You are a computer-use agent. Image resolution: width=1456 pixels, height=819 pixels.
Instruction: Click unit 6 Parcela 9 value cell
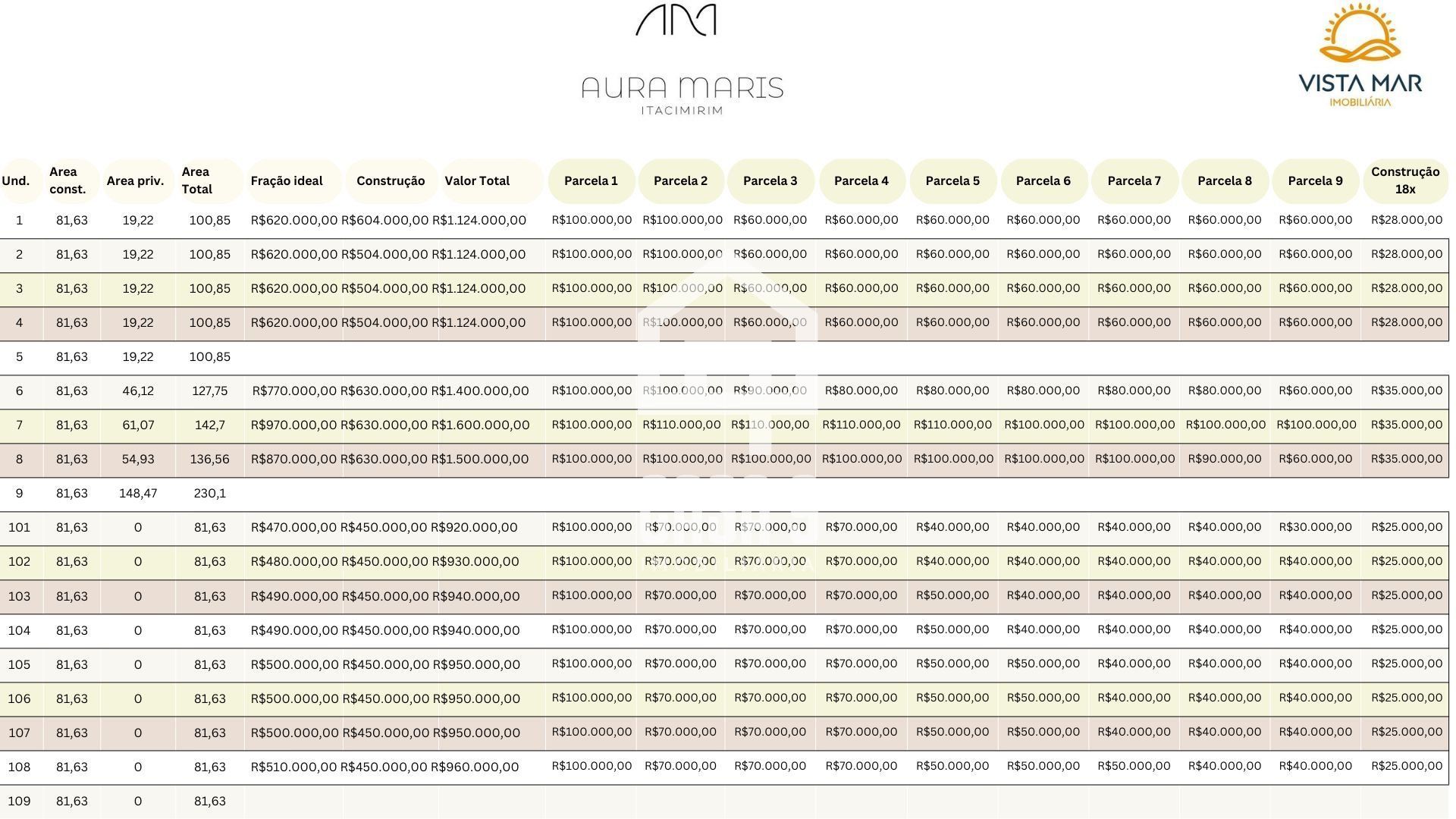tap(1315, 391)
